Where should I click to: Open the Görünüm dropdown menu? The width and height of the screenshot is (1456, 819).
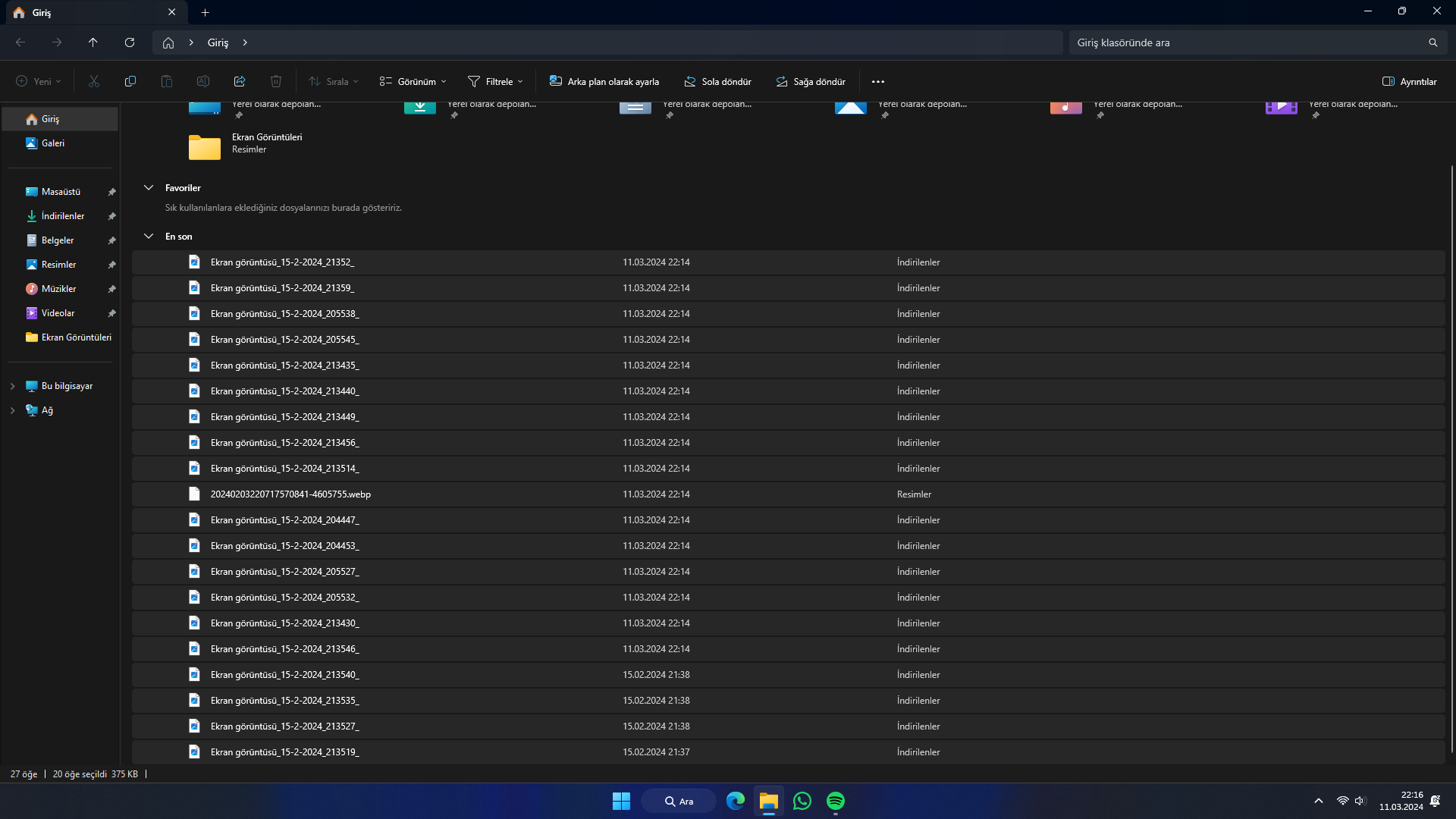(x=413, y=81)
